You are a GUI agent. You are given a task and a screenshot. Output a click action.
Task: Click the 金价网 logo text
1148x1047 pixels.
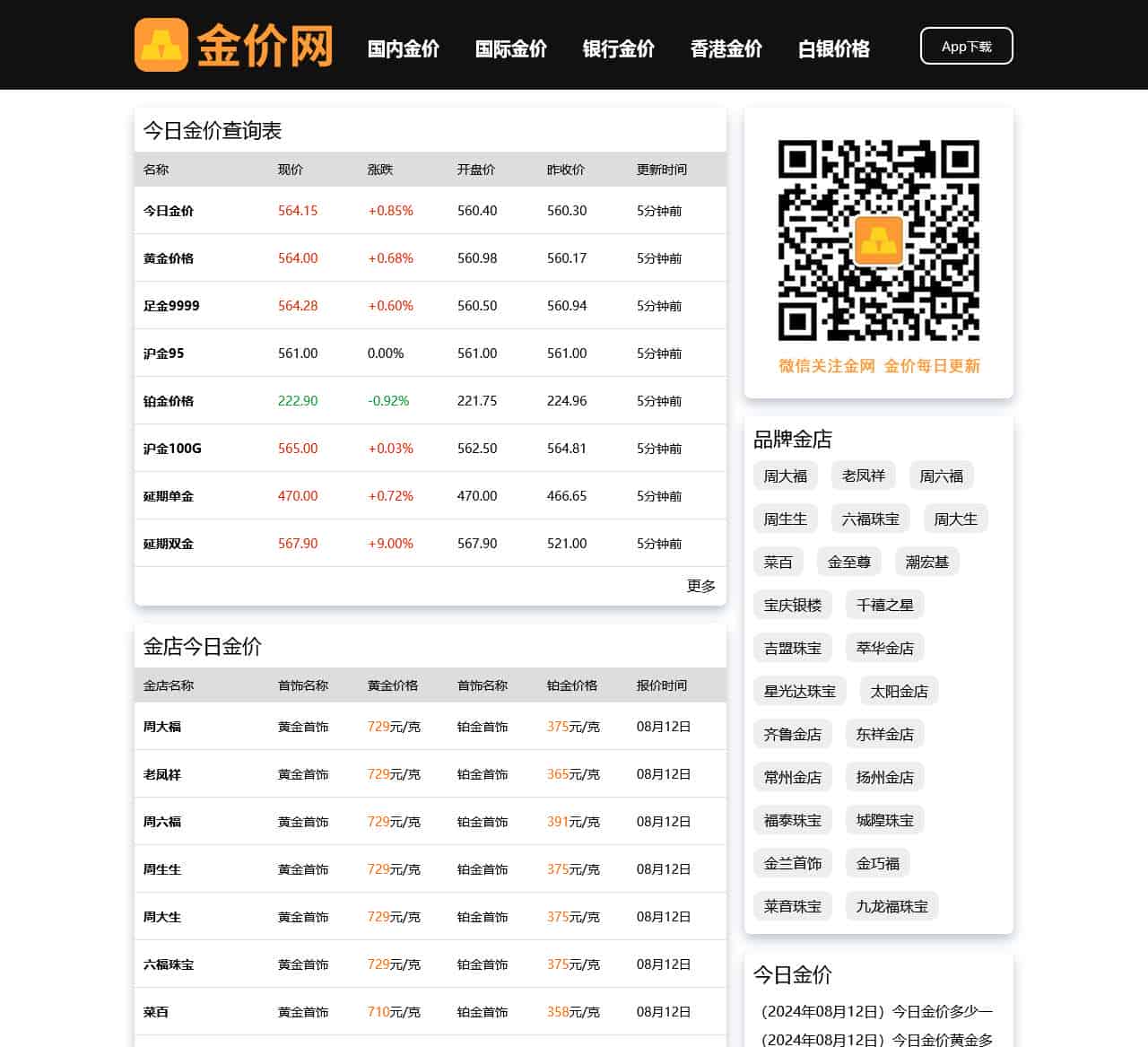click(265, 45)
